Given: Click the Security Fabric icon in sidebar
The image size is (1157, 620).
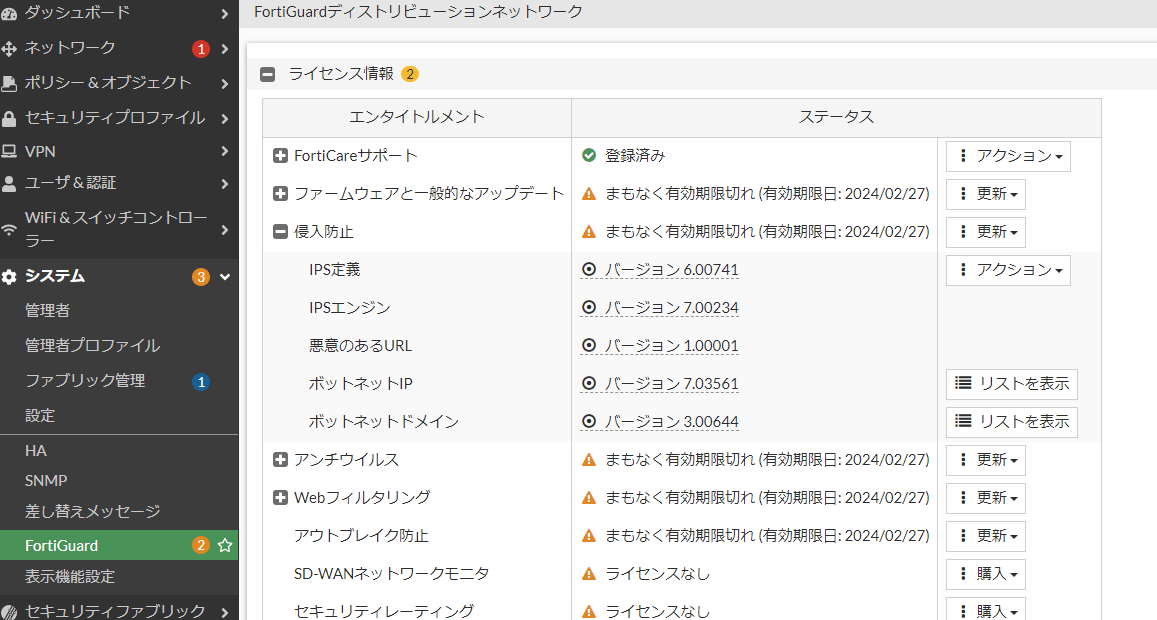Looking at the screenshot, I should click(9, 612).
